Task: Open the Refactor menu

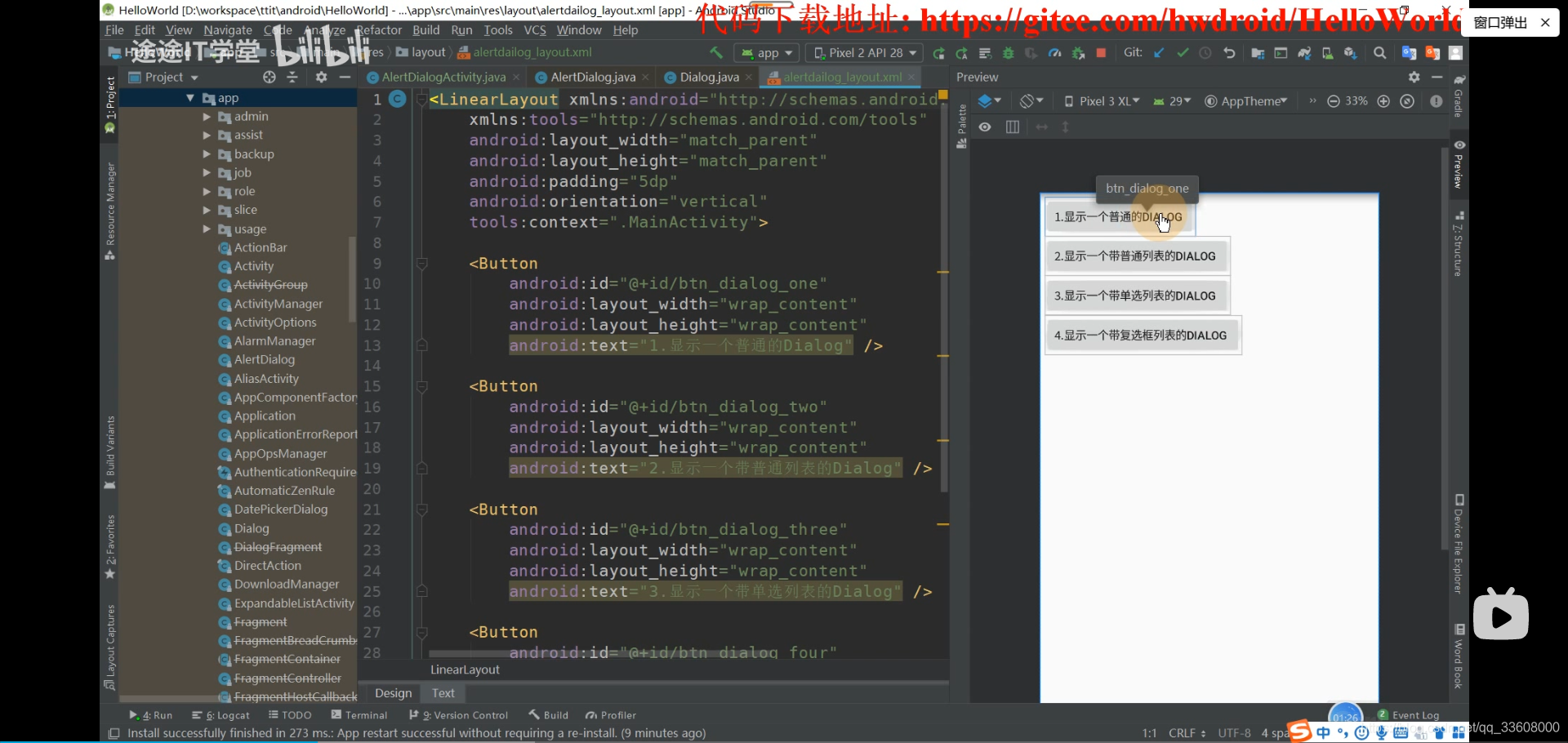Action: pyautogui.click(x=379, y=30)
